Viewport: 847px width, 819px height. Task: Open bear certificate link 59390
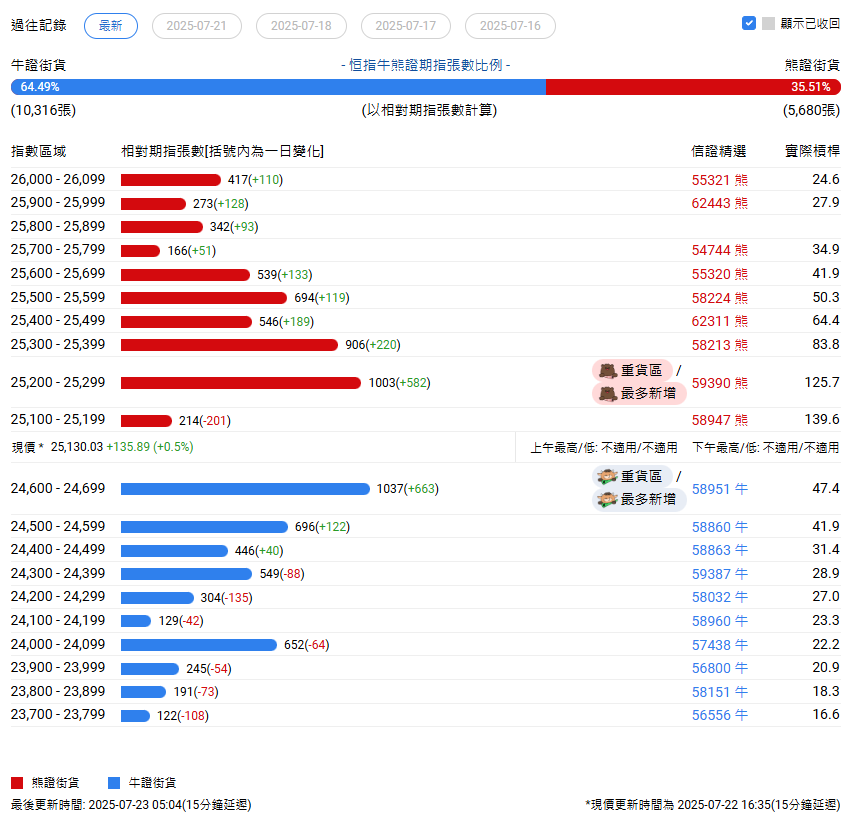(711, 383)
